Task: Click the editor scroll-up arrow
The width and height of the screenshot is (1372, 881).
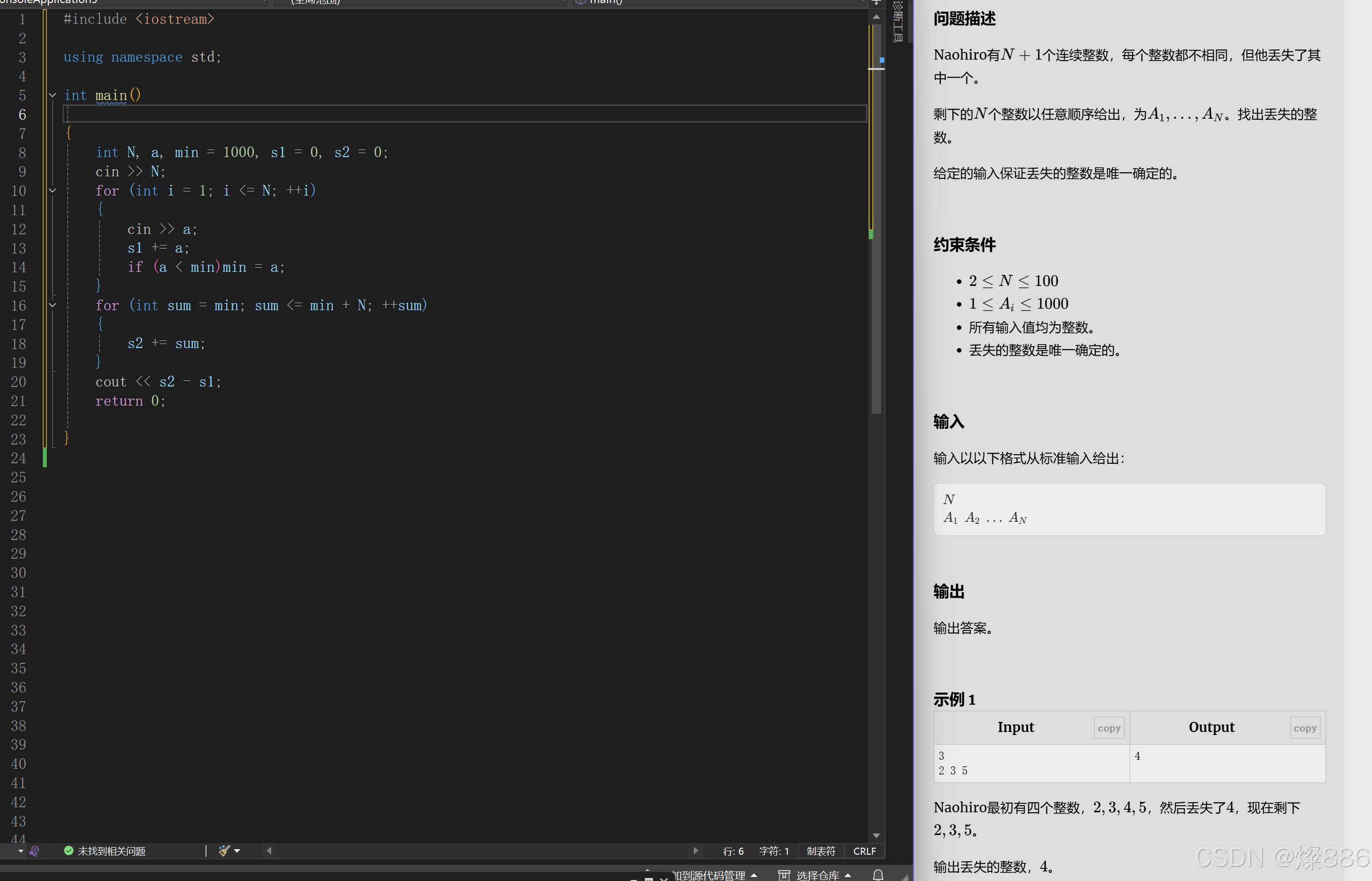Action: [x=876, y=17]
